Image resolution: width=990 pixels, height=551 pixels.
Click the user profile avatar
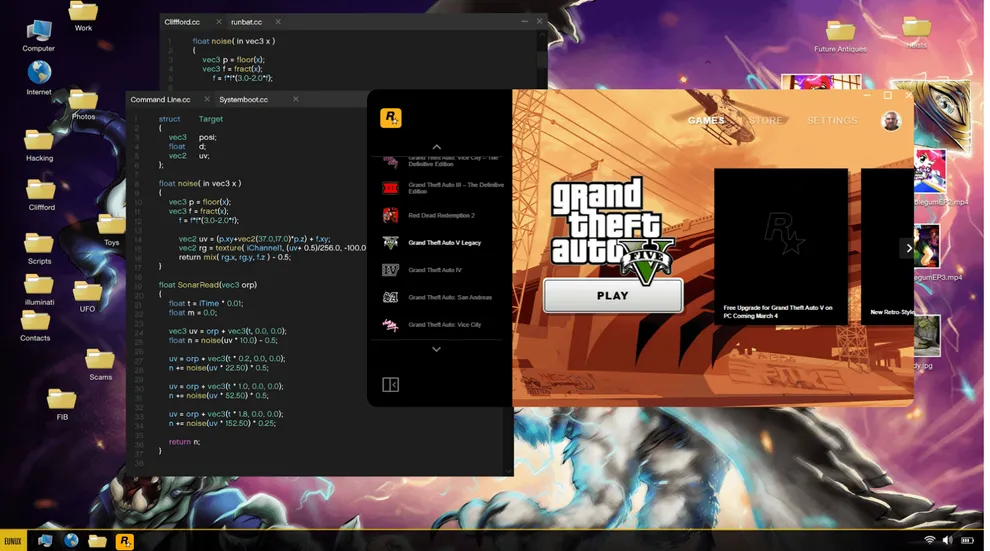point(891,120)
